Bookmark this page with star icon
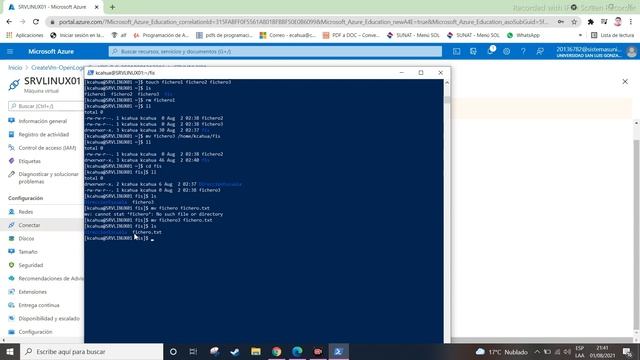Viewport: 640px width, 360px height. [574, 22]
